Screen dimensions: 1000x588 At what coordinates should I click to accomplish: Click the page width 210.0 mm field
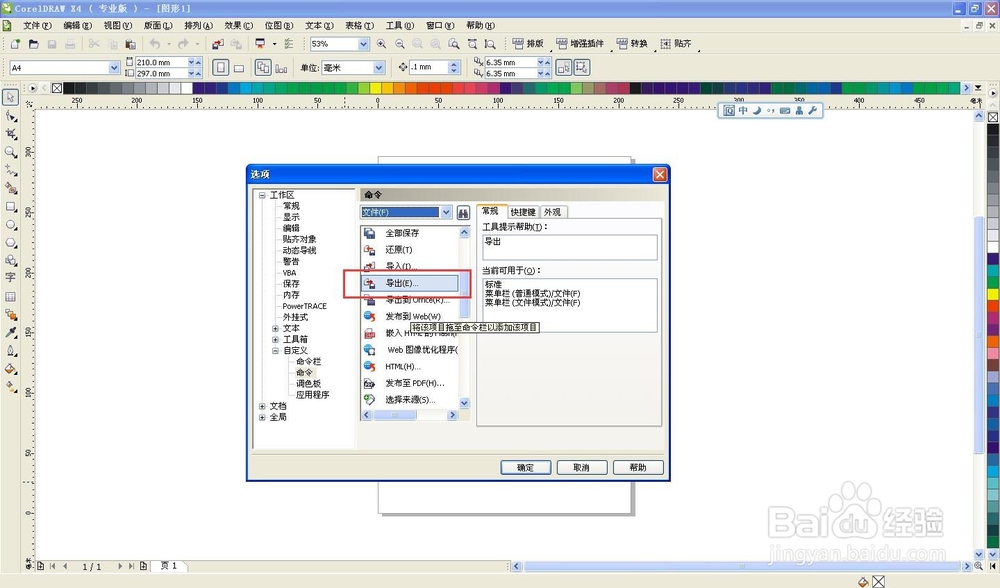[162, 62]
